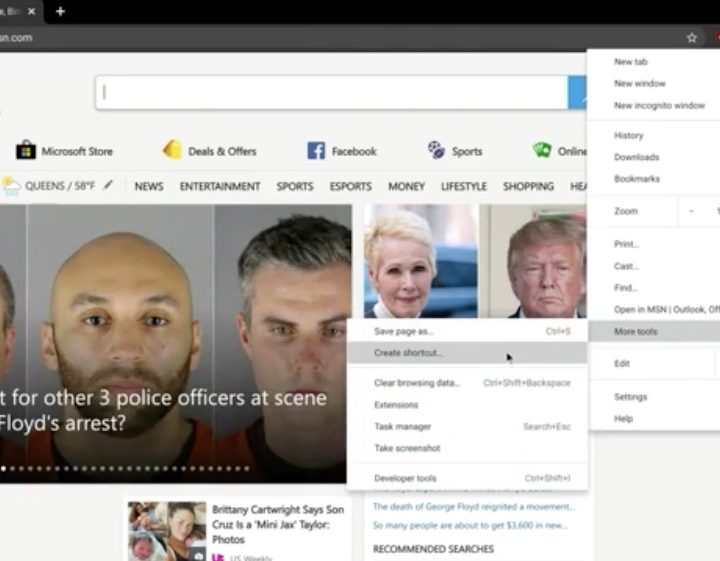
Task: Open a new tab with plus button
Action: (60, 11)
